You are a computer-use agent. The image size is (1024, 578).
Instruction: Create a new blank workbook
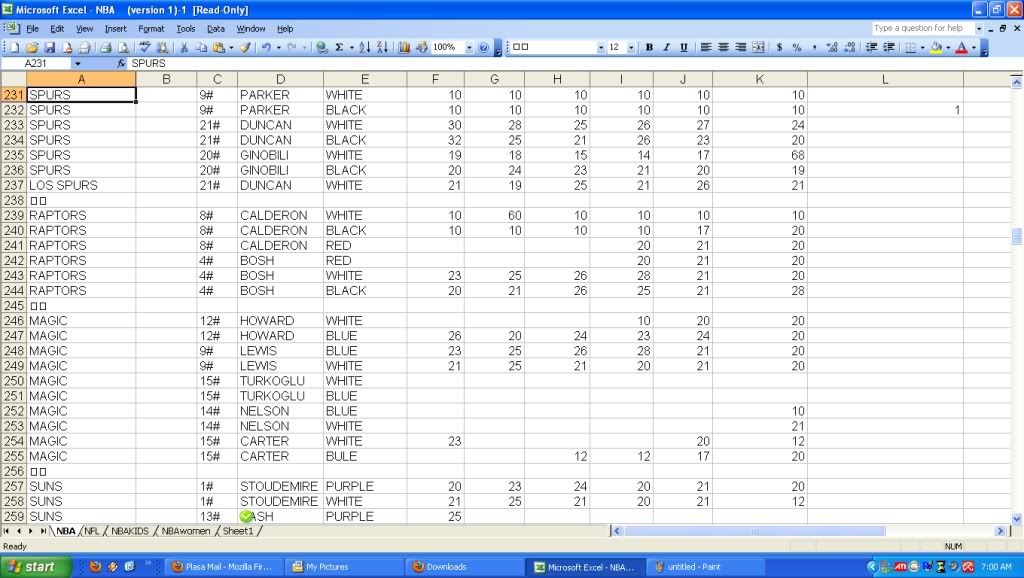14,47
